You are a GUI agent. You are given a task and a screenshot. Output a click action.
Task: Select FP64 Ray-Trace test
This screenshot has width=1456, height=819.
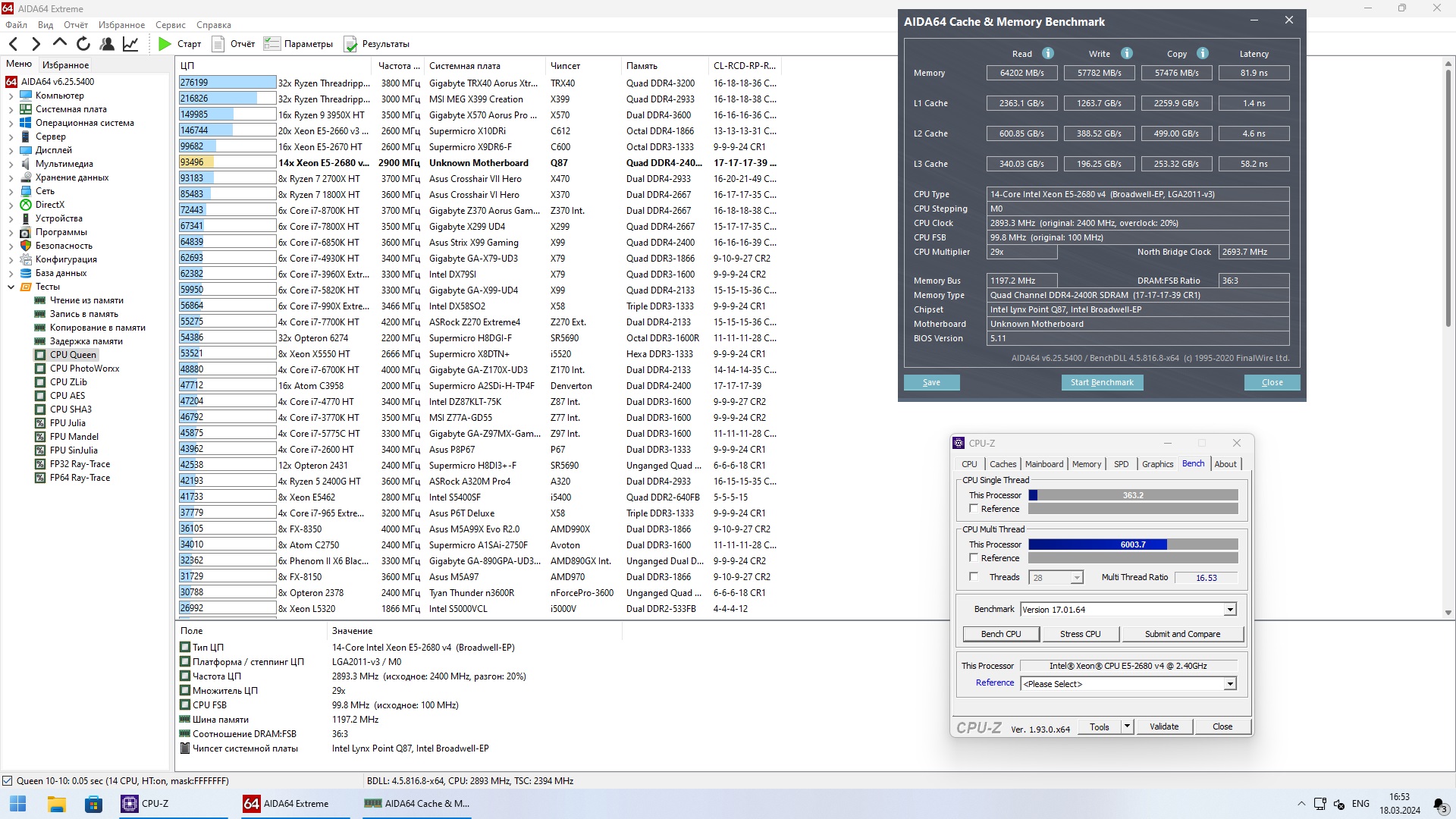point(80,478)
